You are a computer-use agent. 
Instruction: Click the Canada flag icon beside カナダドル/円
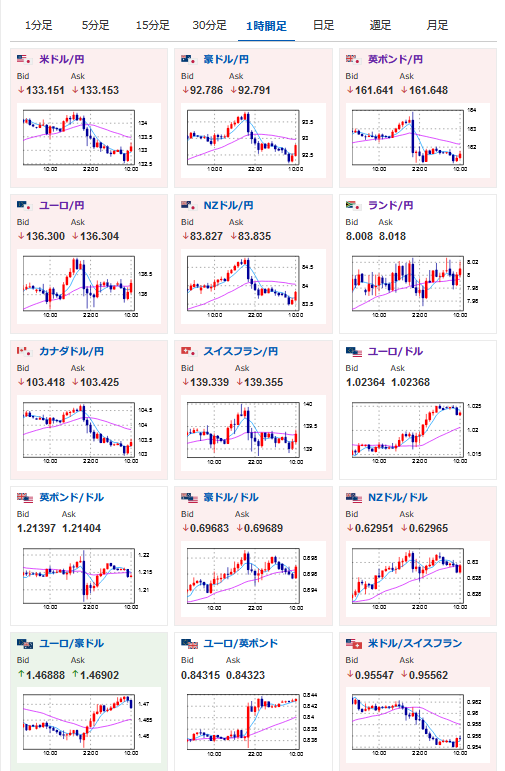pyautogui.click(x=25, y=352)
